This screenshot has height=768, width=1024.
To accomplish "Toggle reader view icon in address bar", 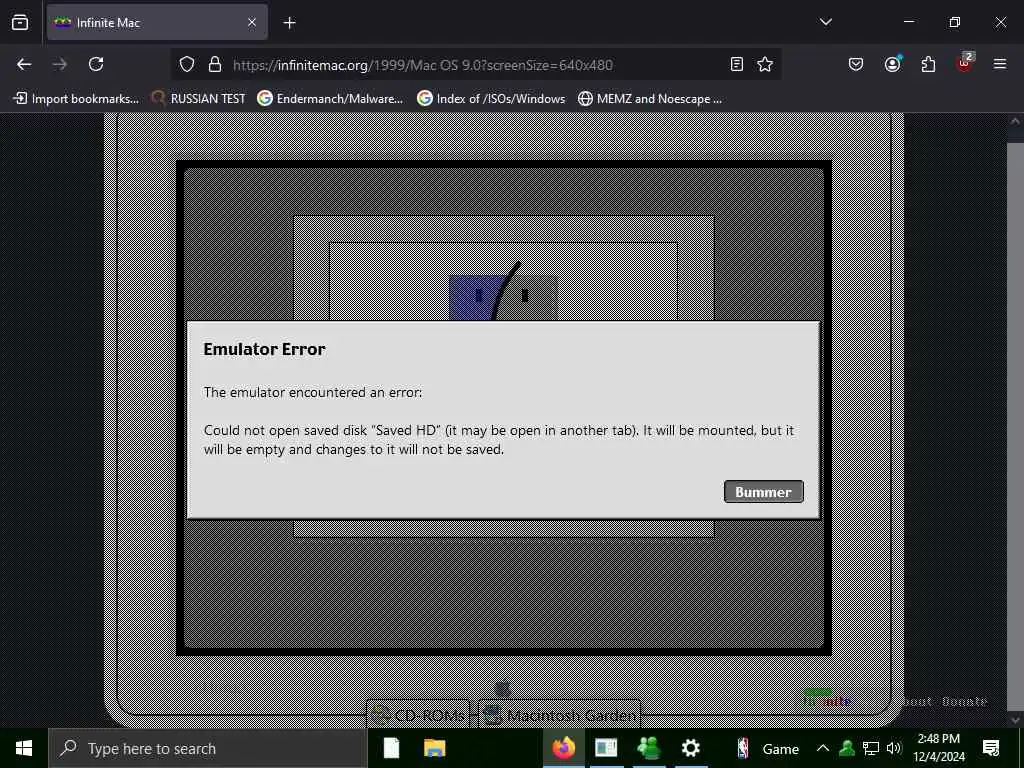I will [x=737, y=64].
